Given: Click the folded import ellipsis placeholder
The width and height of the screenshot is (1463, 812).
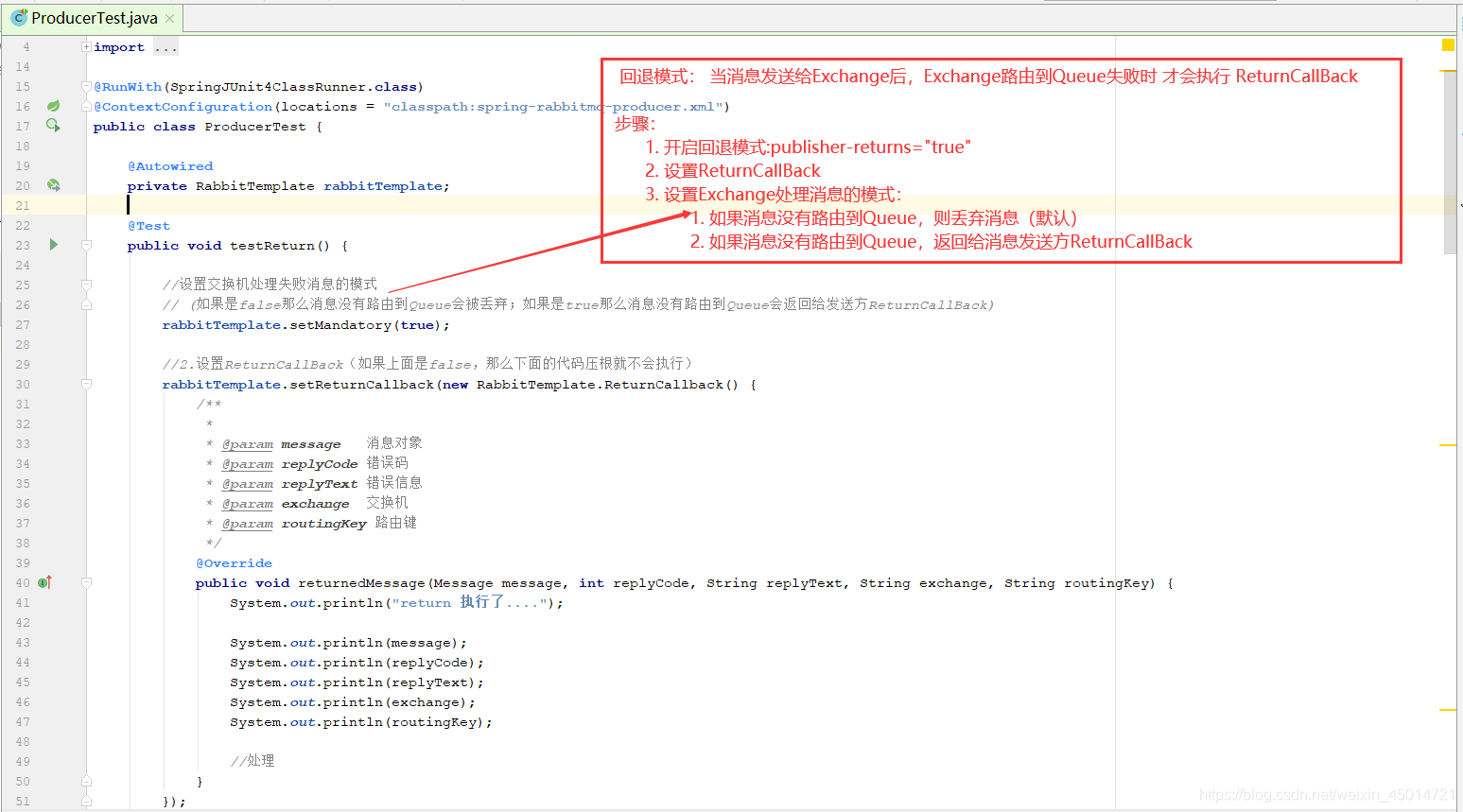Looking at the screenshot, I should tap(165, 47).
